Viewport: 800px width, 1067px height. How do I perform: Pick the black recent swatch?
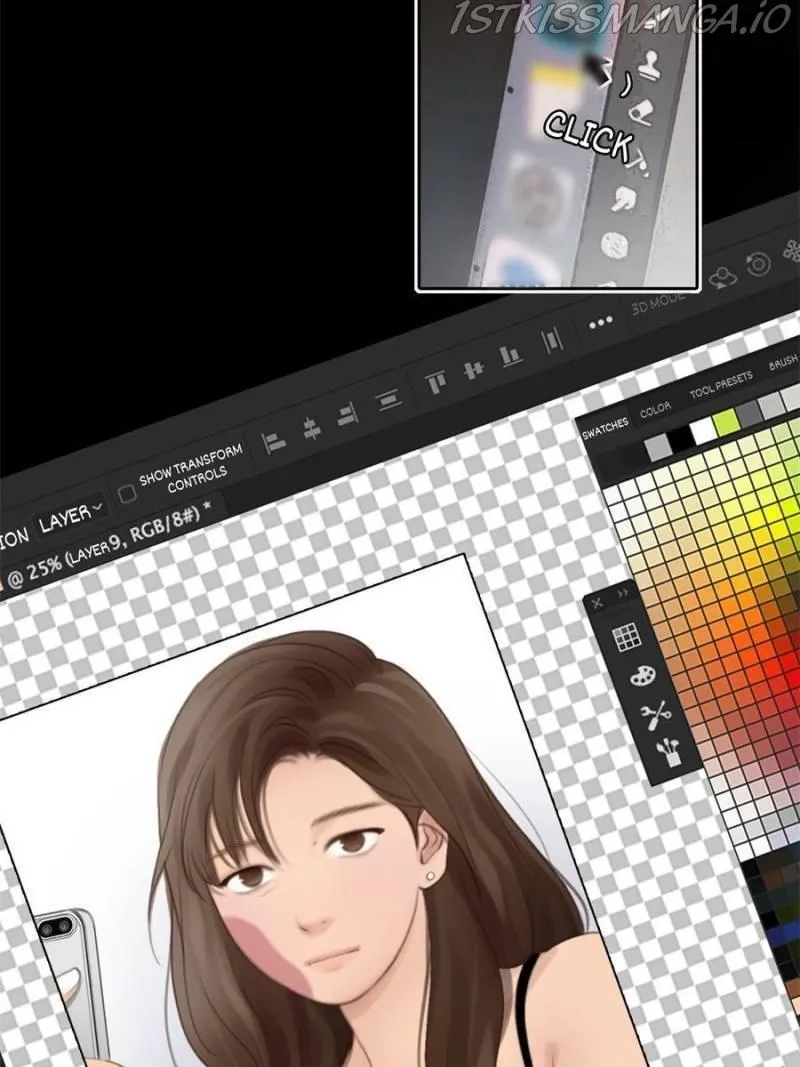[x=680, y=439]
